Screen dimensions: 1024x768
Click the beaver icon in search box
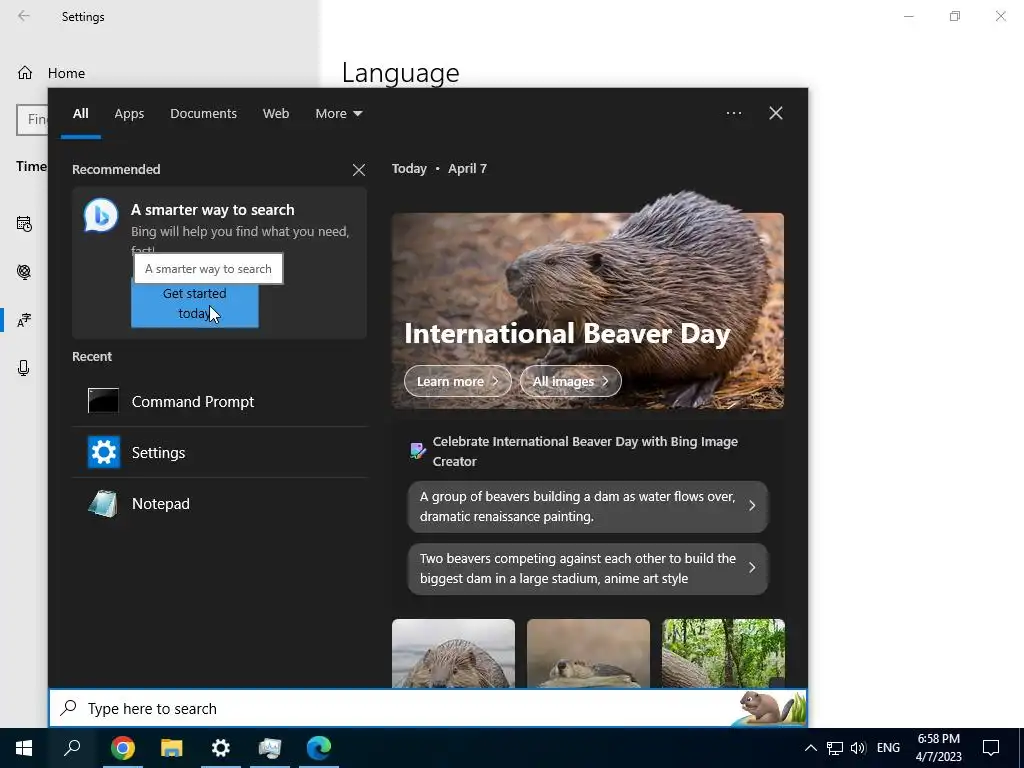[771, 708]
